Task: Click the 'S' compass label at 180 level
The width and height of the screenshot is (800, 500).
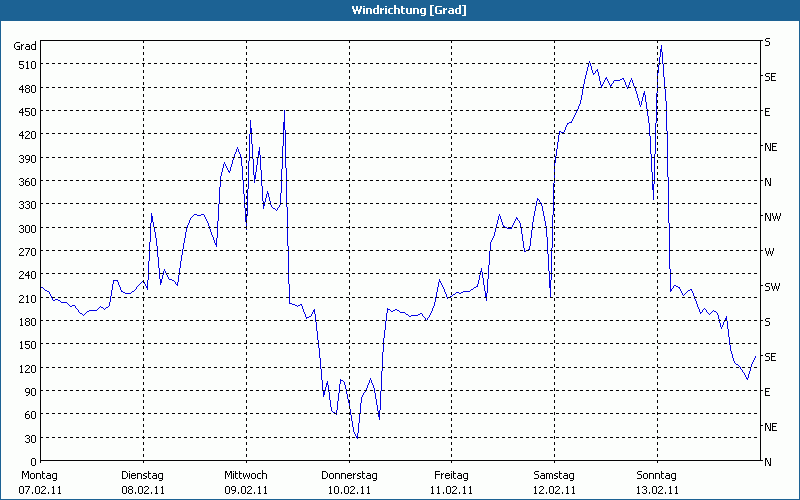Action: tap(767, 322)
